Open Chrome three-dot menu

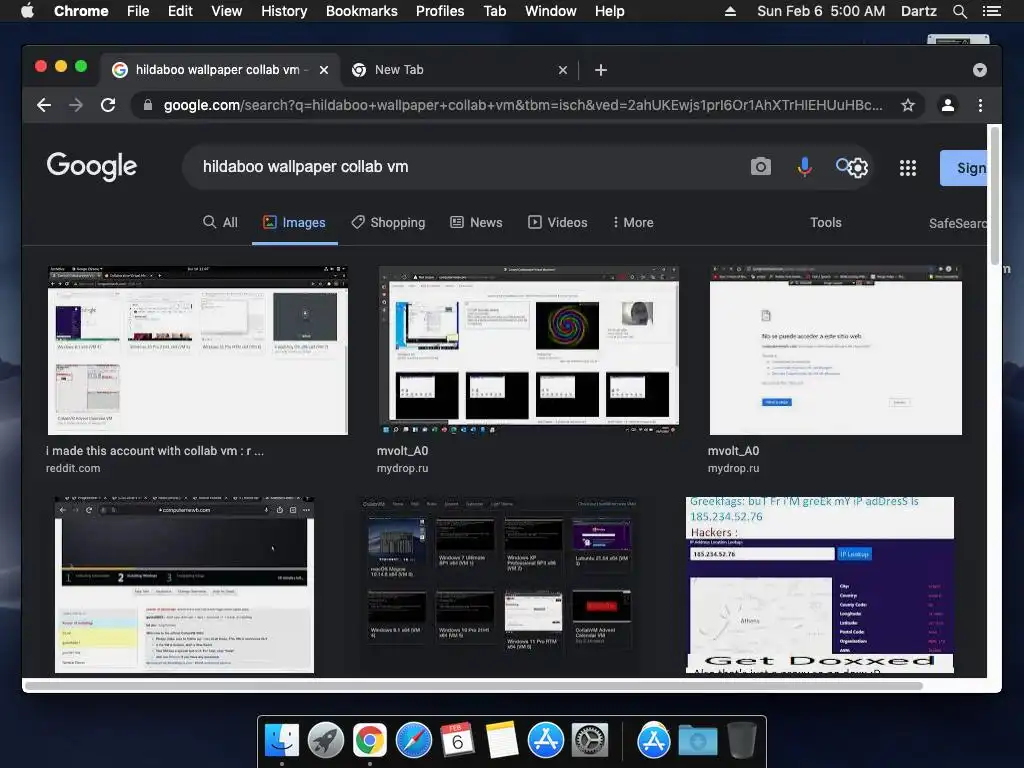(980, 105)
